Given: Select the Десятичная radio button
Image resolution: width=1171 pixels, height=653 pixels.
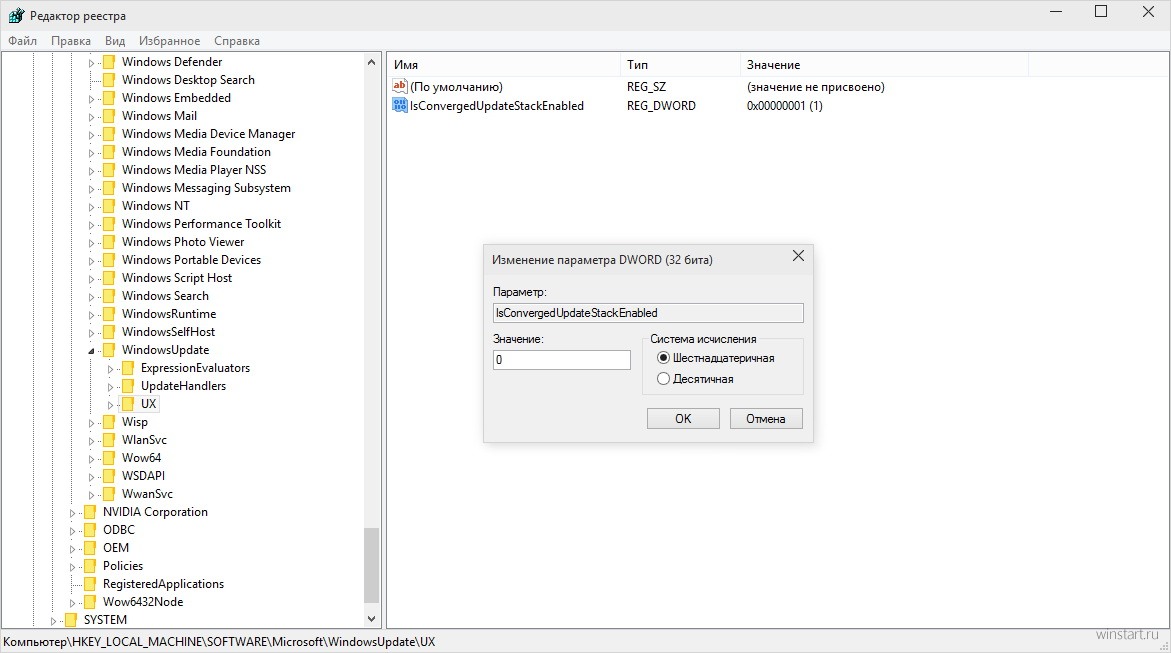Looking at the screenshot, I should pos(663,379).
